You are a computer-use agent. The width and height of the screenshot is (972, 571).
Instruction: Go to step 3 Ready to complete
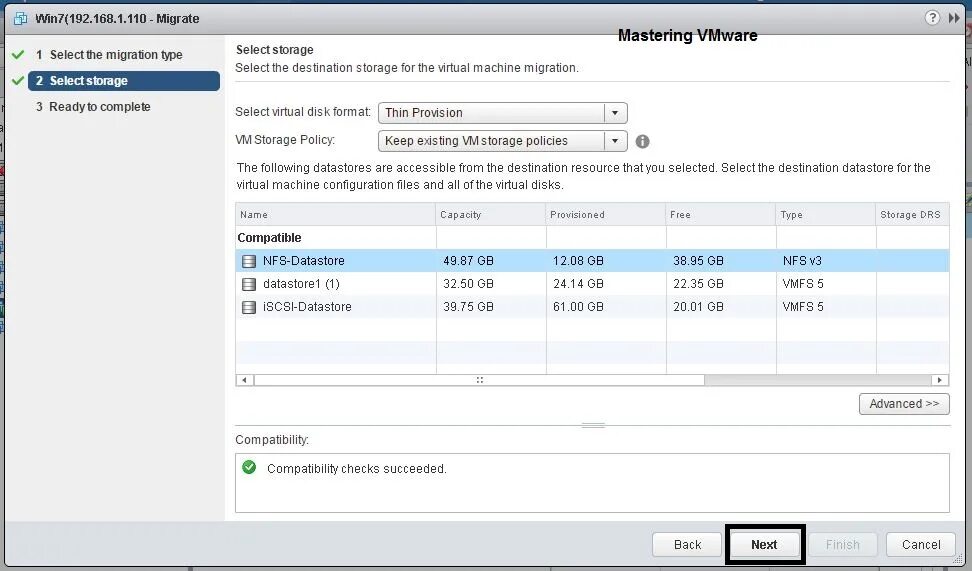tap(94, 107)
